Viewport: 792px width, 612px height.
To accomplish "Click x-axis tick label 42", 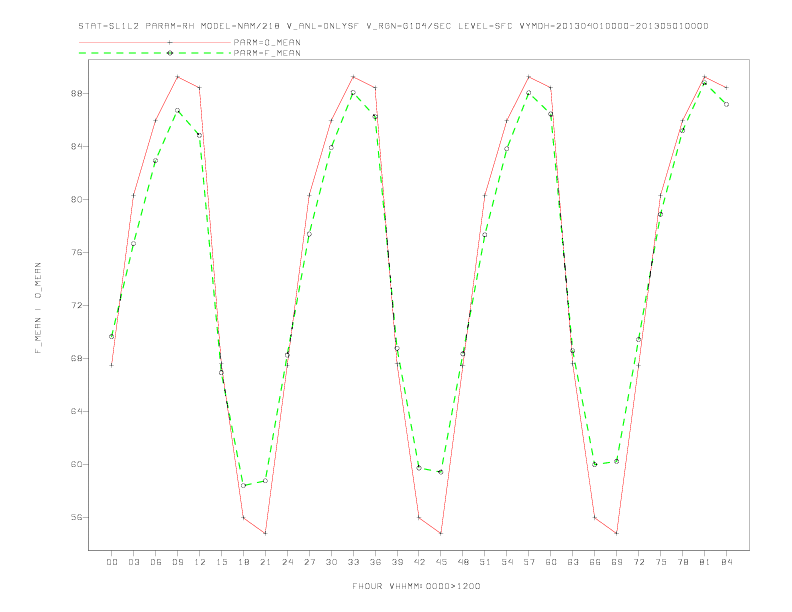I will click(419, 562).
